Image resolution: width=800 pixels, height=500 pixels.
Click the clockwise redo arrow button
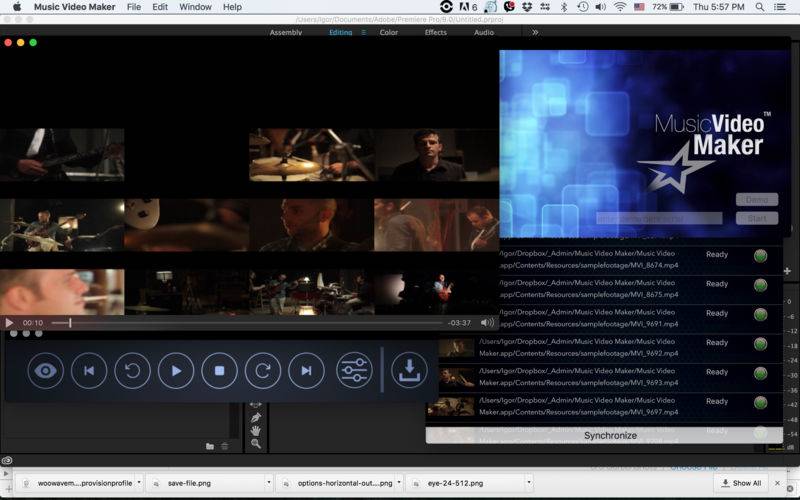tap(263, 371)
